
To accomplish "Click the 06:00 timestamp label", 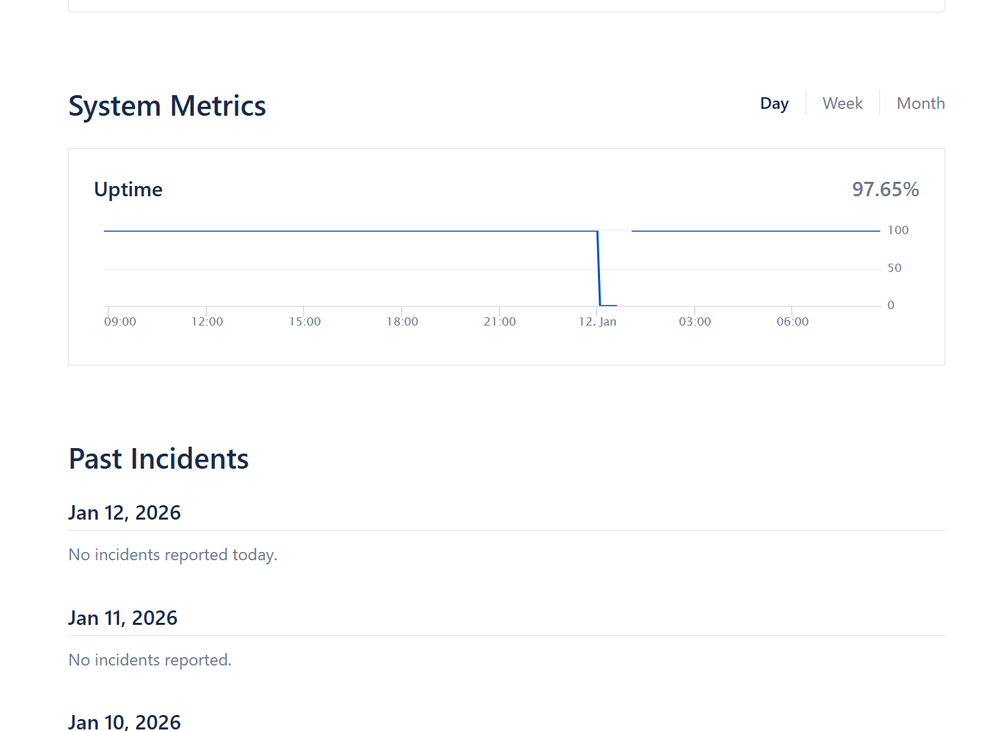I will [792, 321].
